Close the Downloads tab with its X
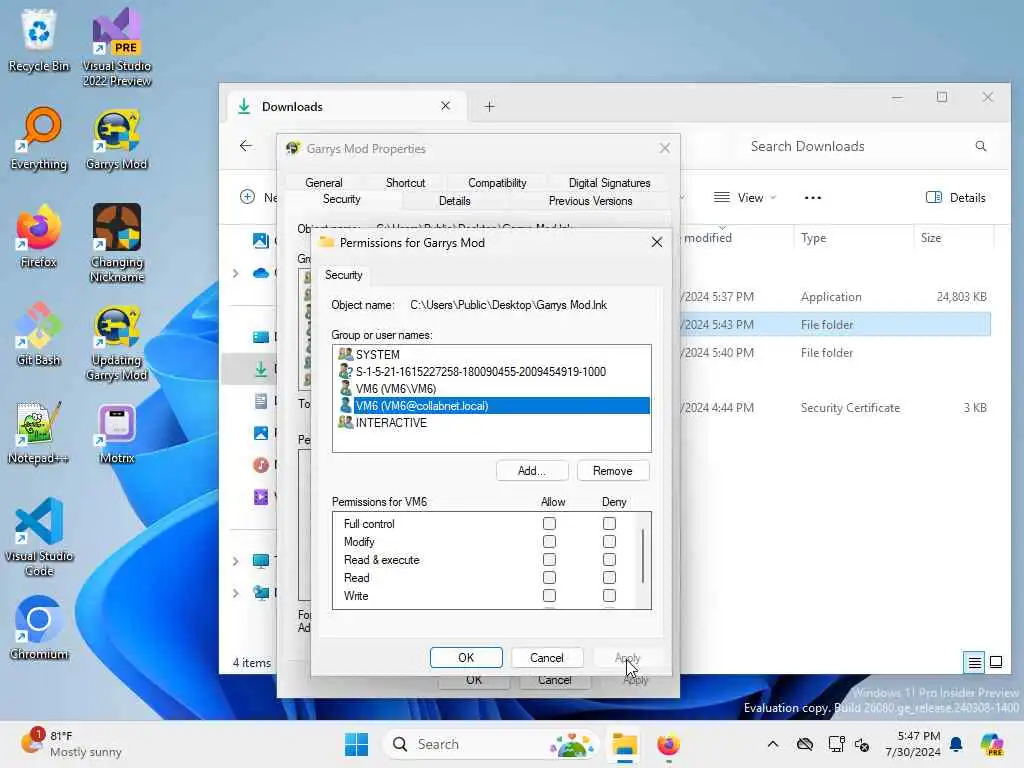 tap(445, 106)
